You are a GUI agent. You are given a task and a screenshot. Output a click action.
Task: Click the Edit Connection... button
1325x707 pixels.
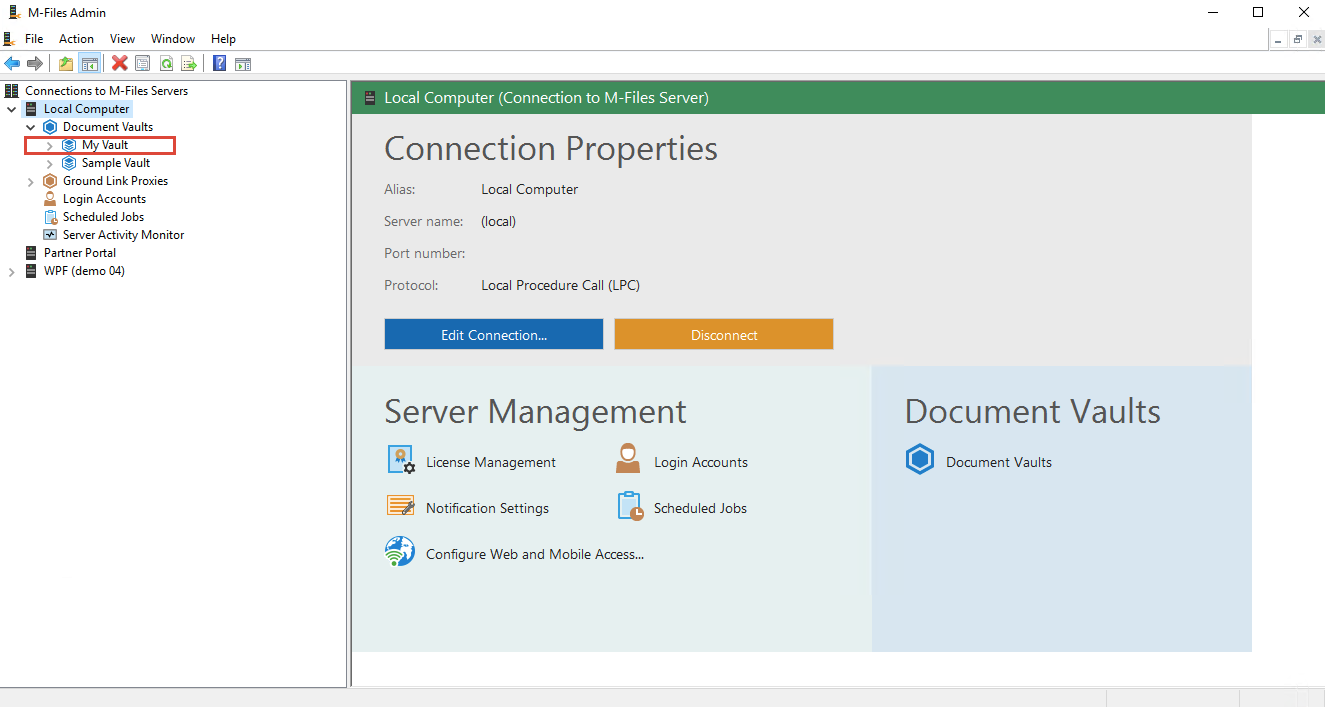click(x=494, y=335)
